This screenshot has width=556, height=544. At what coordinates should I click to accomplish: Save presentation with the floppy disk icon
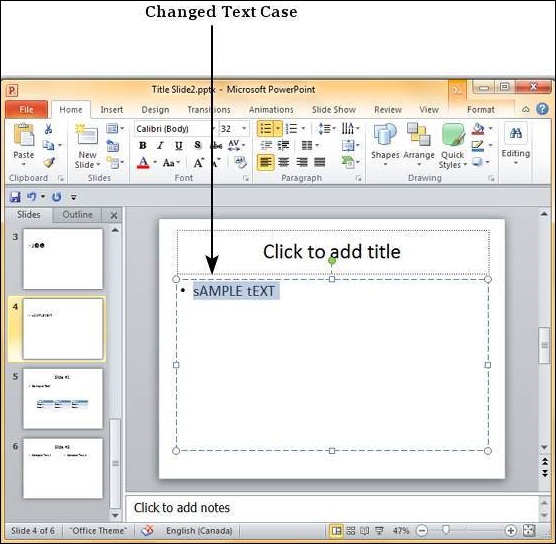(15, 197)
